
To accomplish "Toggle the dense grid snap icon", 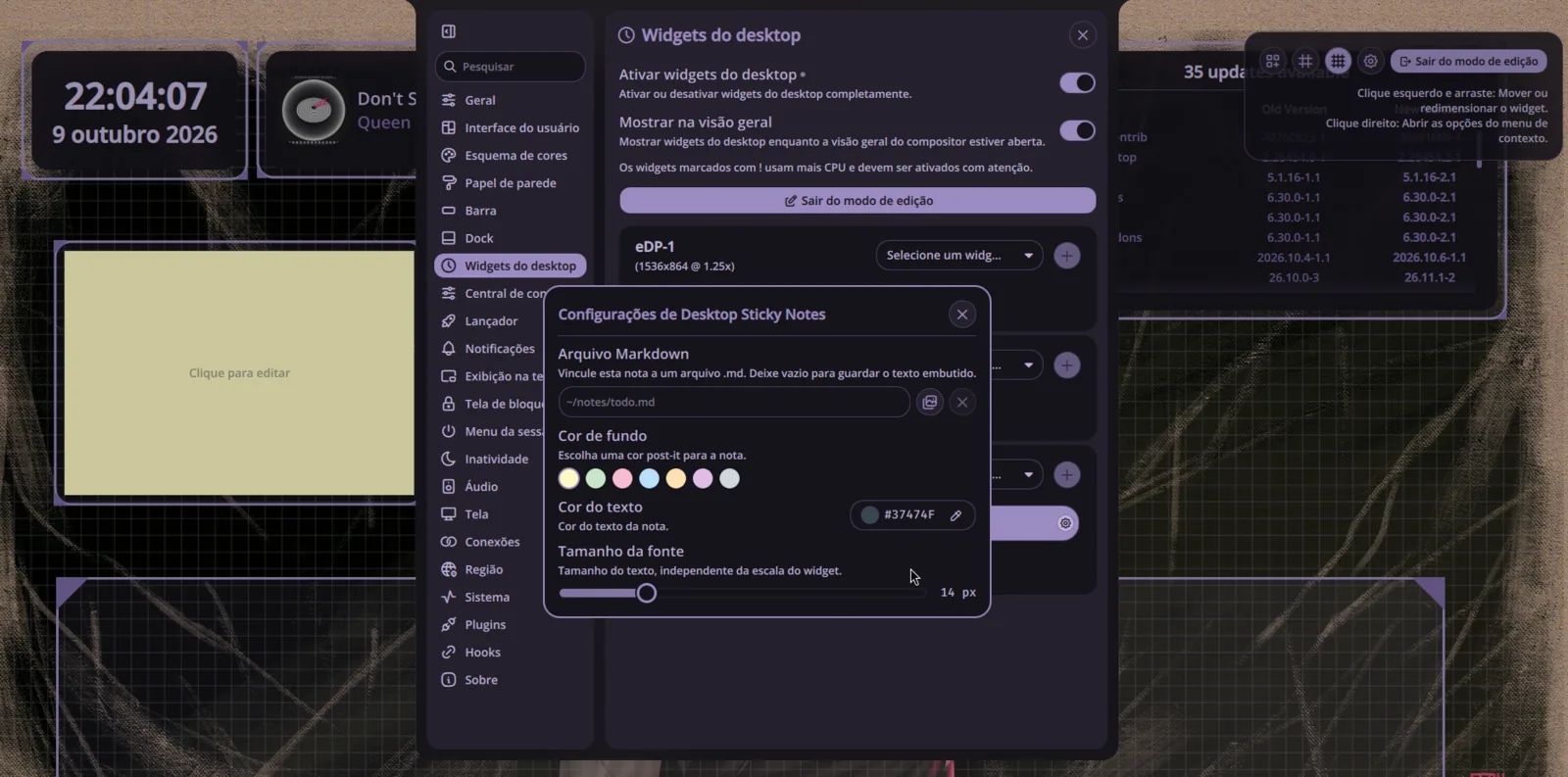I will tap(1338, 61).
